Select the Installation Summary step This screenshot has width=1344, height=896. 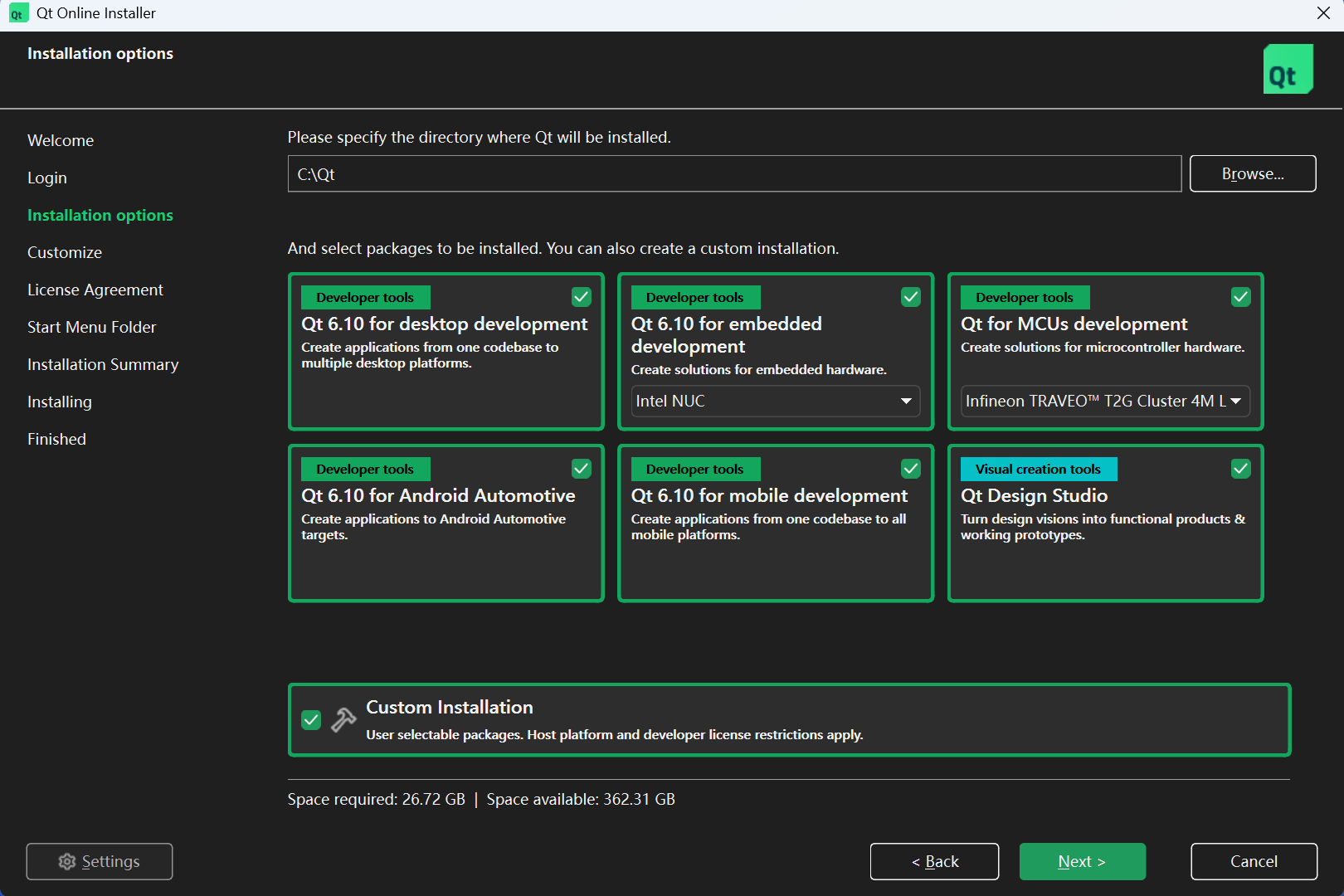pos(103,364)
